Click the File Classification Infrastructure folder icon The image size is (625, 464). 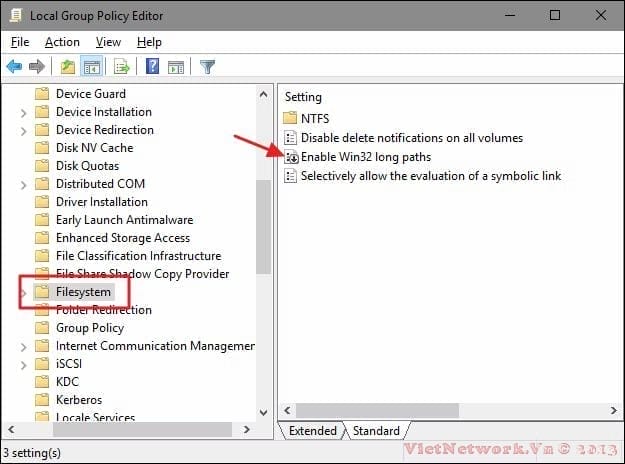(x=42, y=256)
